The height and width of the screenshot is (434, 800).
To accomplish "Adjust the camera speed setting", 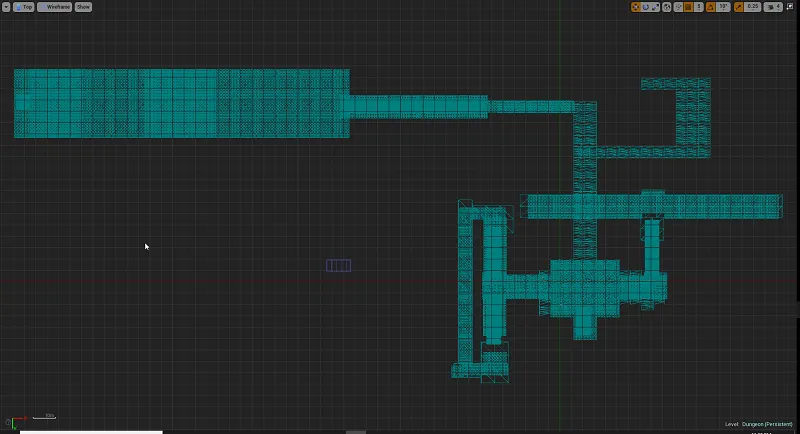I will pos(773,7).
